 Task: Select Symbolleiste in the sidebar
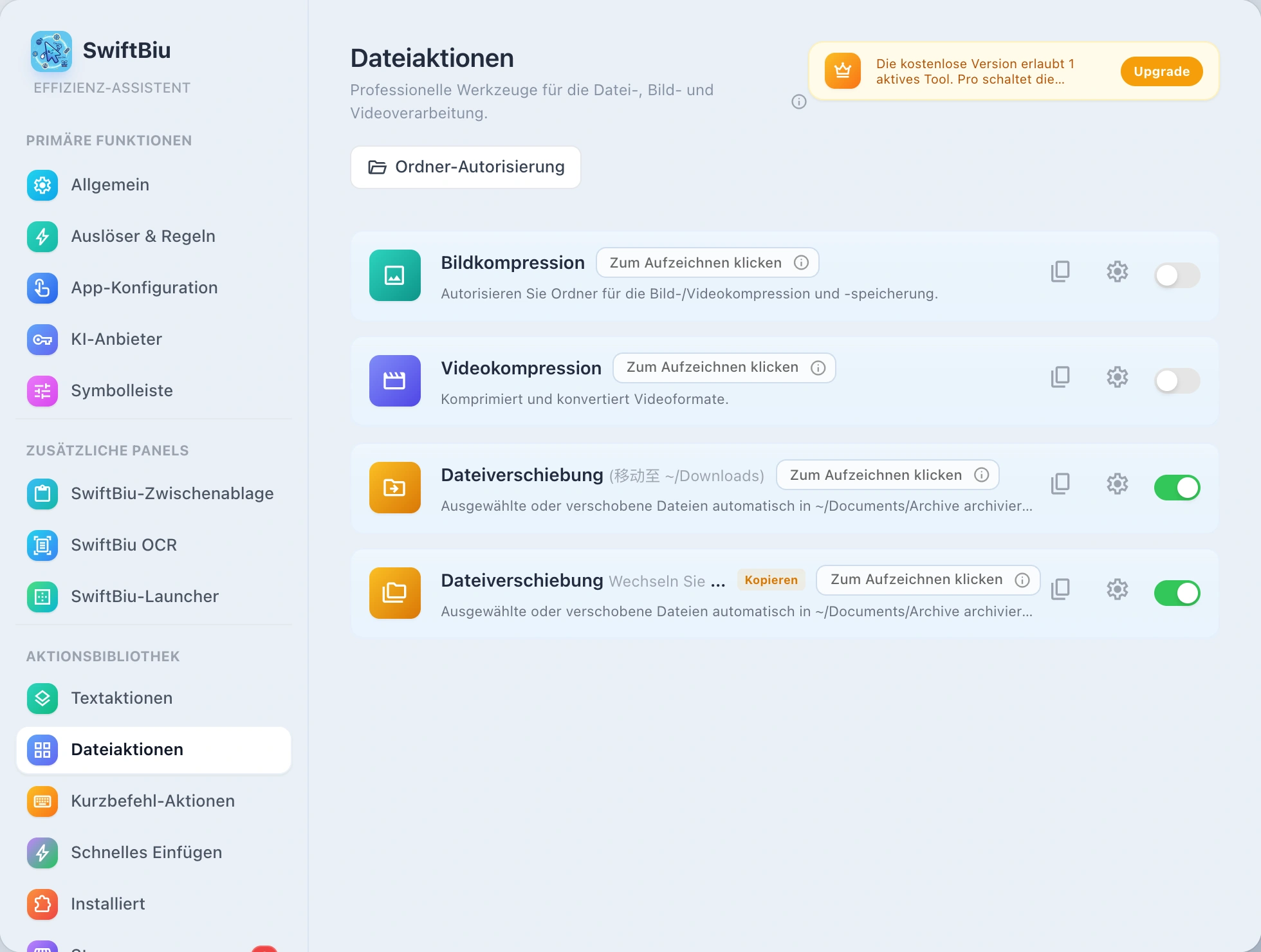coord(153,391)
